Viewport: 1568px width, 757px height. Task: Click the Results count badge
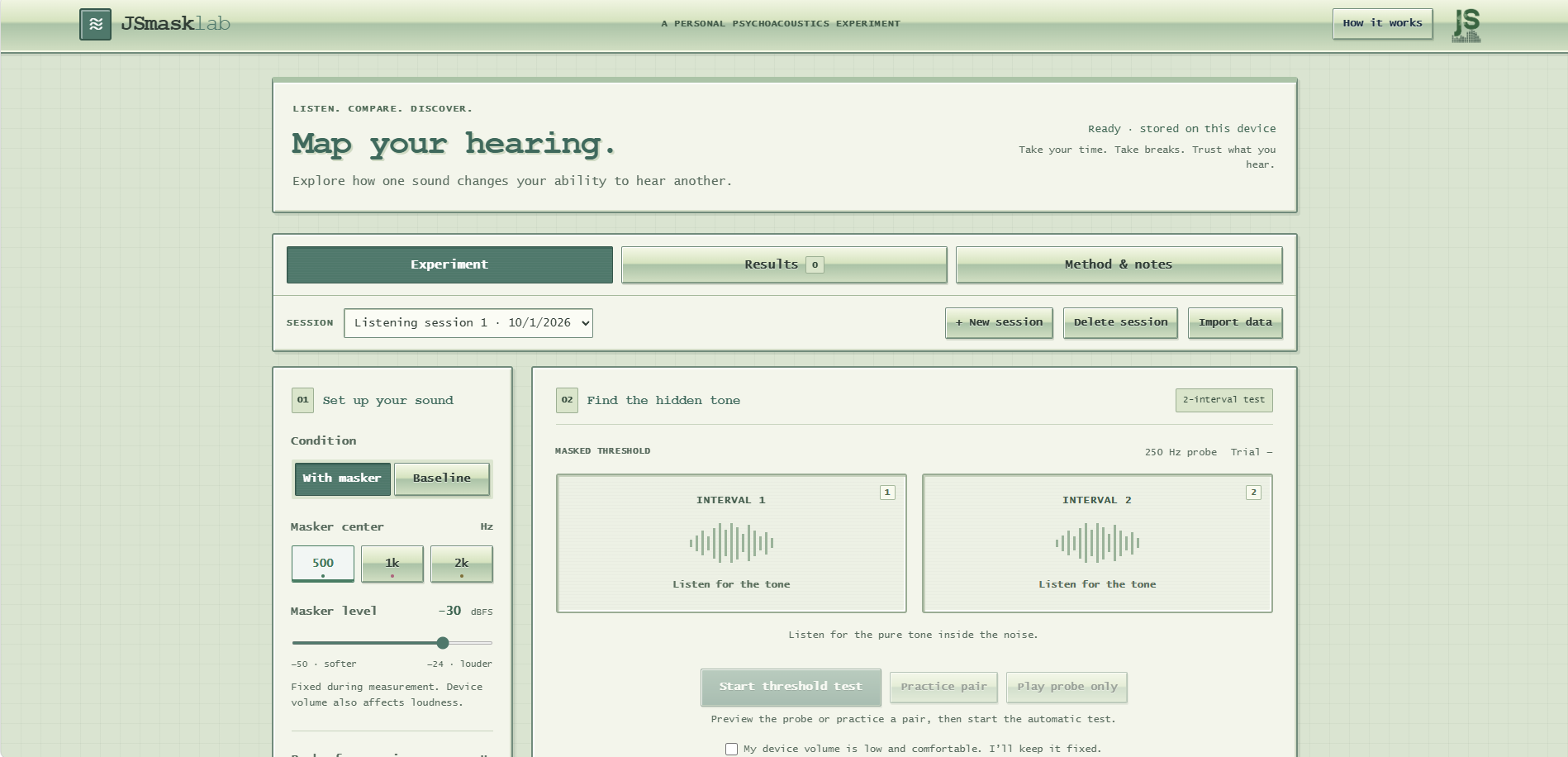[815, 264]
